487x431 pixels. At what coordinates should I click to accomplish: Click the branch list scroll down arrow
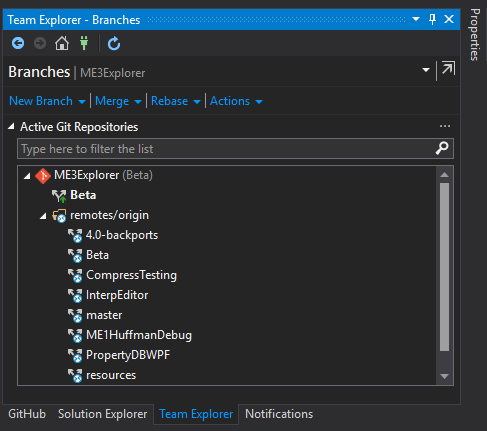444,376
